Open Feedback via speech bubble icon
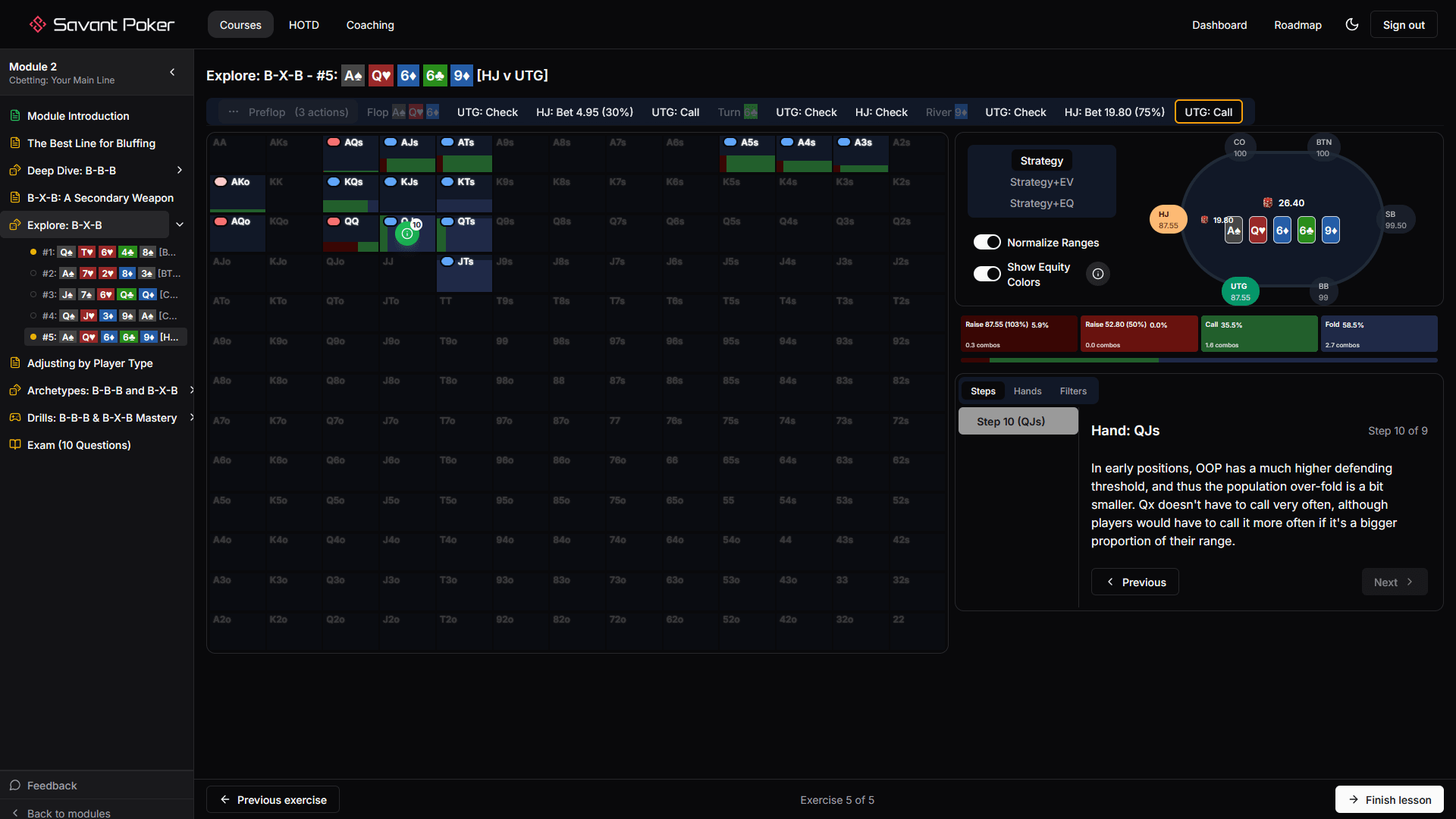Screen dimensions: 1456x819 click(15, 786)
